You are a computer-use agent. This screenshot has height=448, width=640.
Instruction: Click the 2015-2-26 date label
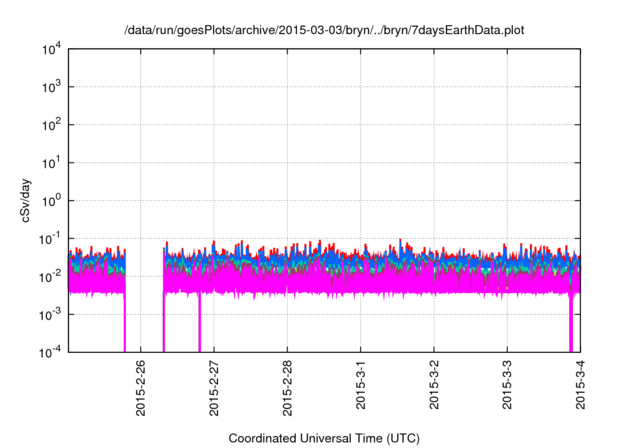(140, 388)
